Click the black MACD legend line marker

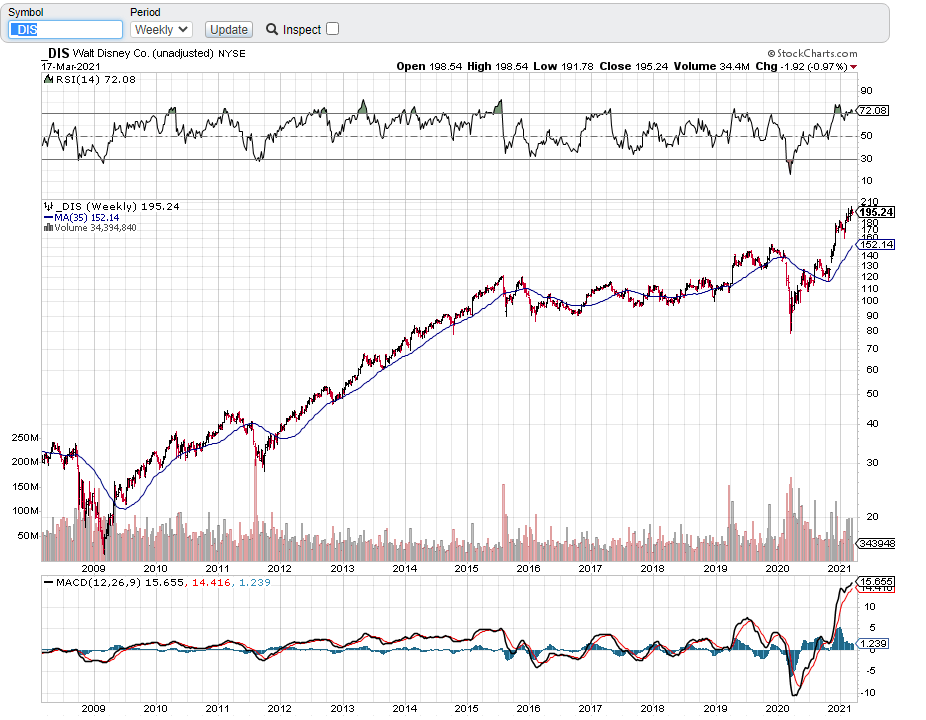click(48, 582)
